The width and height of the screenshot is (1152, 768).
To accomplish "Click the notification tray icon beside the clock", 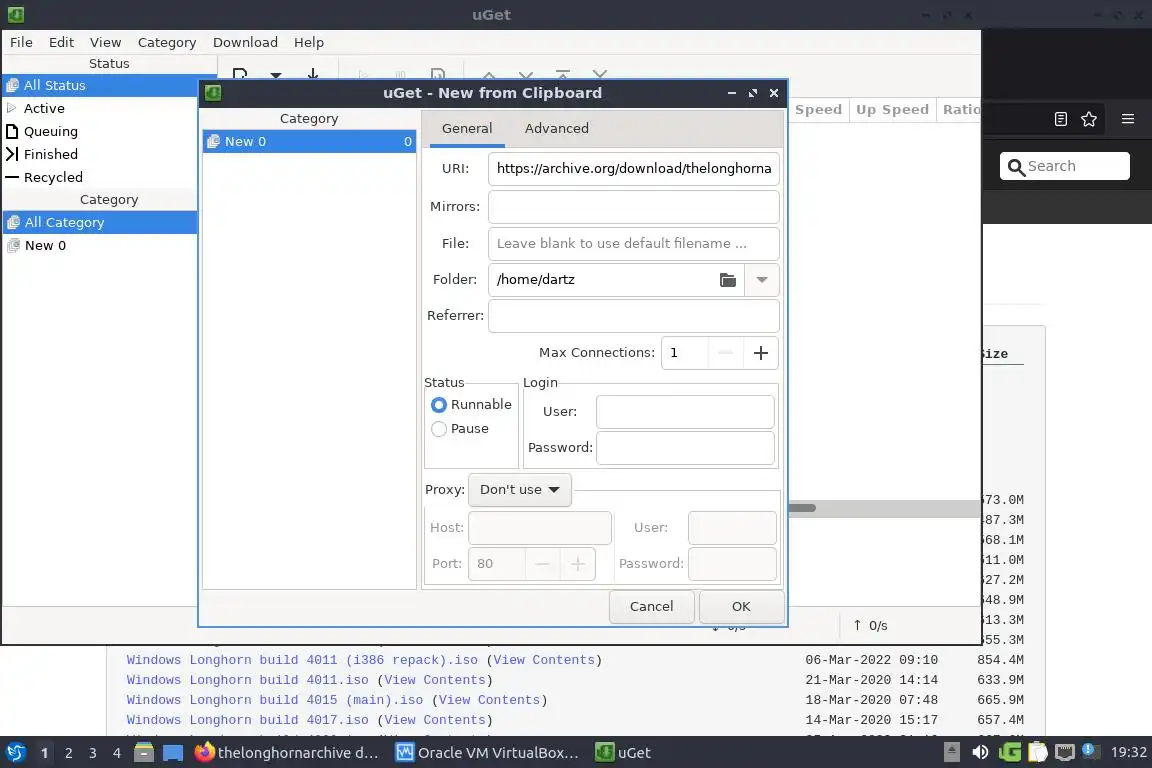I will click(x=1092, y=751).
